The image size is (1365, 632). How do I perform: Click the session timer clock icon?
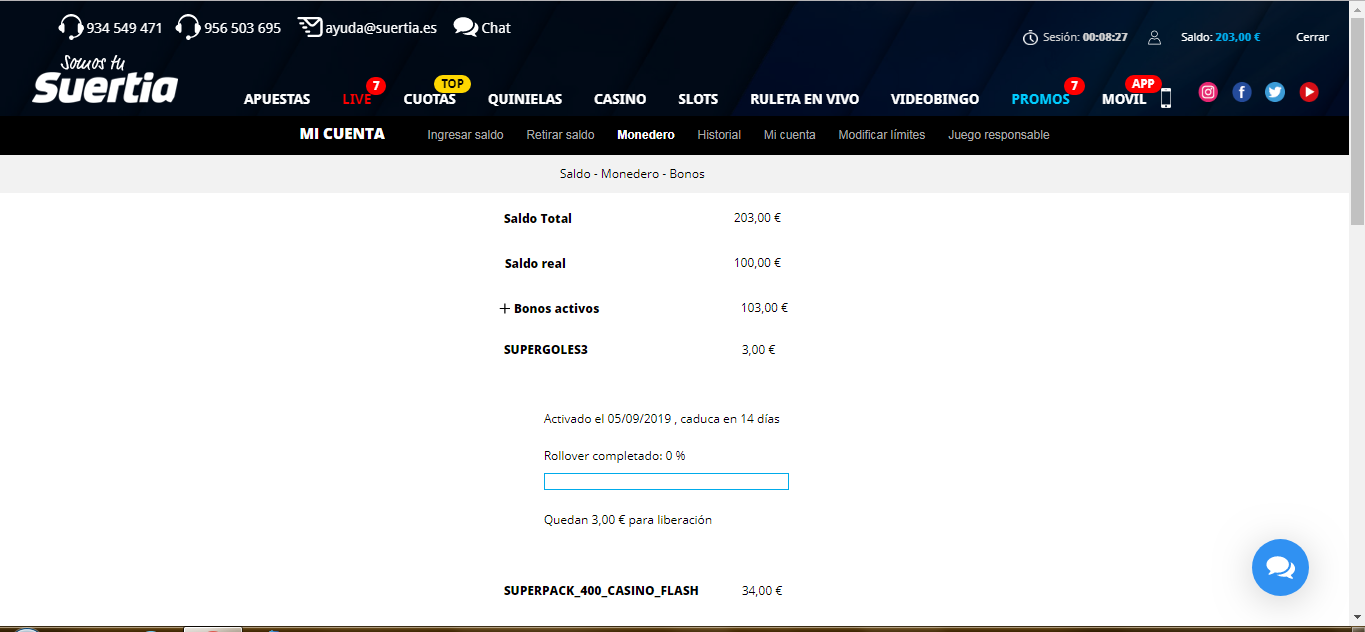1030,37
